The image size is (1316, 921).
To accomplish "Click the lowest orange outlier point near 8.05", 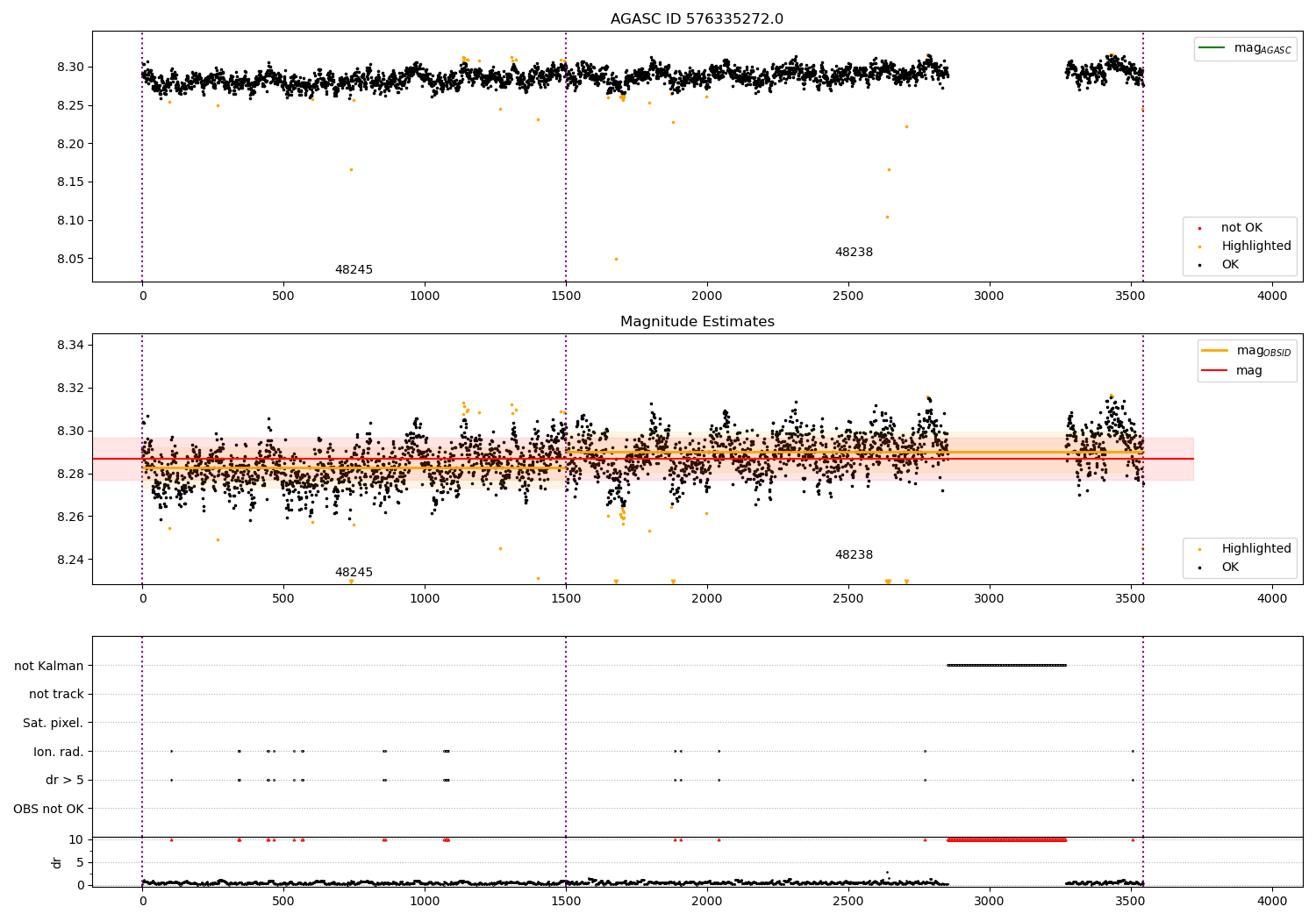I will [x=616, y=259].
